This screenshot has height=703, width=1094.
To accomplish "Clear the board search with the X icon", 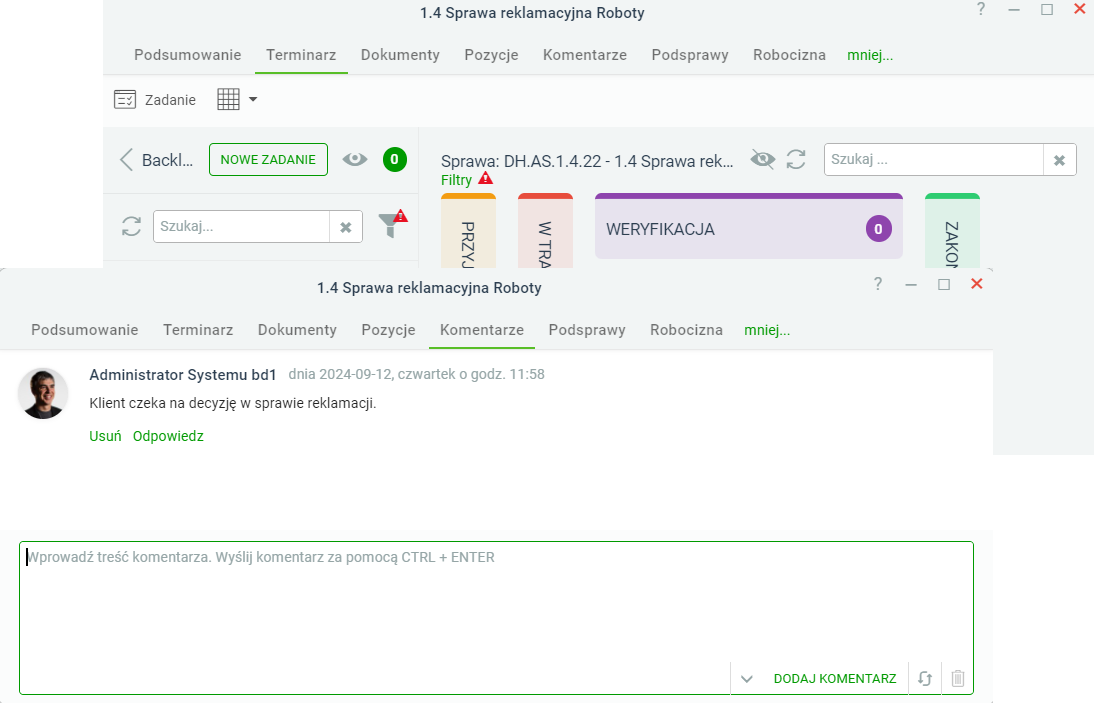I will coord(1059,160).
